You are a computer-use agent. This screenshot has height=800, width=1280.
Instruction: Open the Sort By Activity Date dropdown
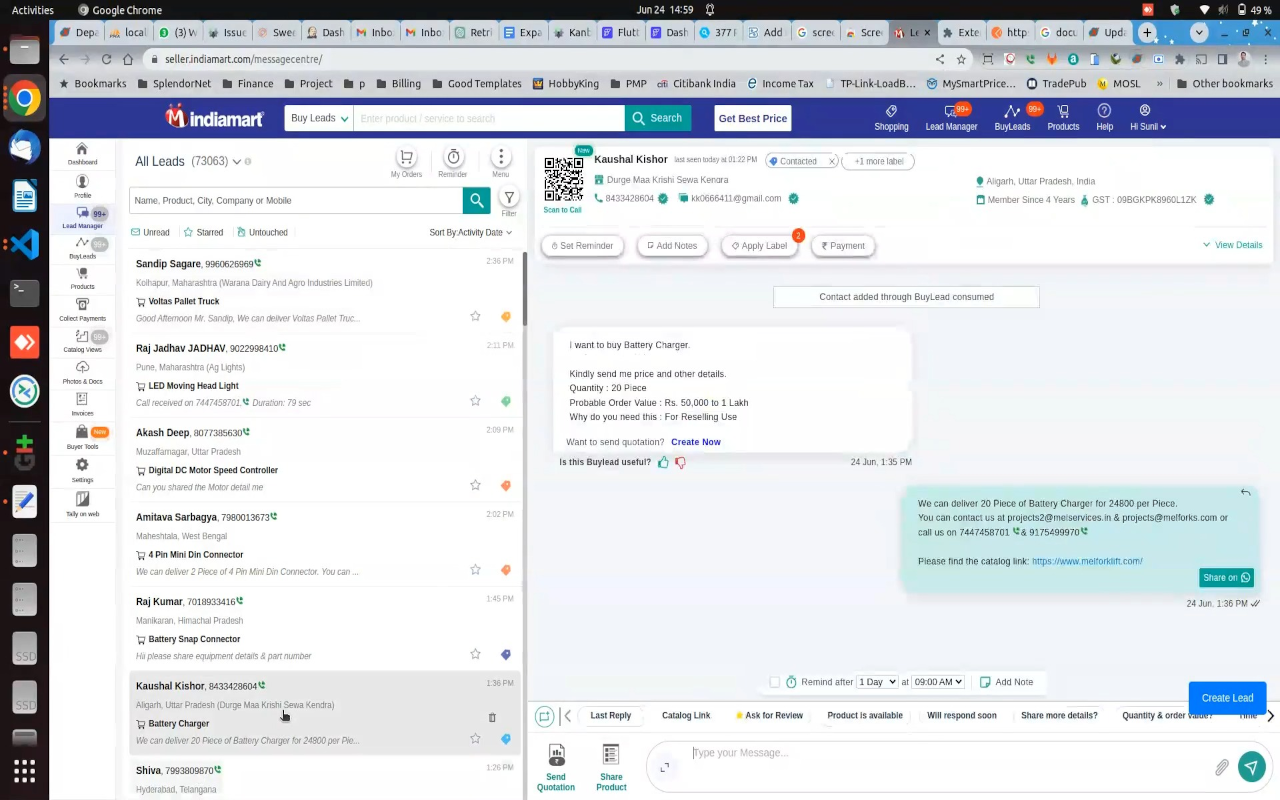pos(470,232)
